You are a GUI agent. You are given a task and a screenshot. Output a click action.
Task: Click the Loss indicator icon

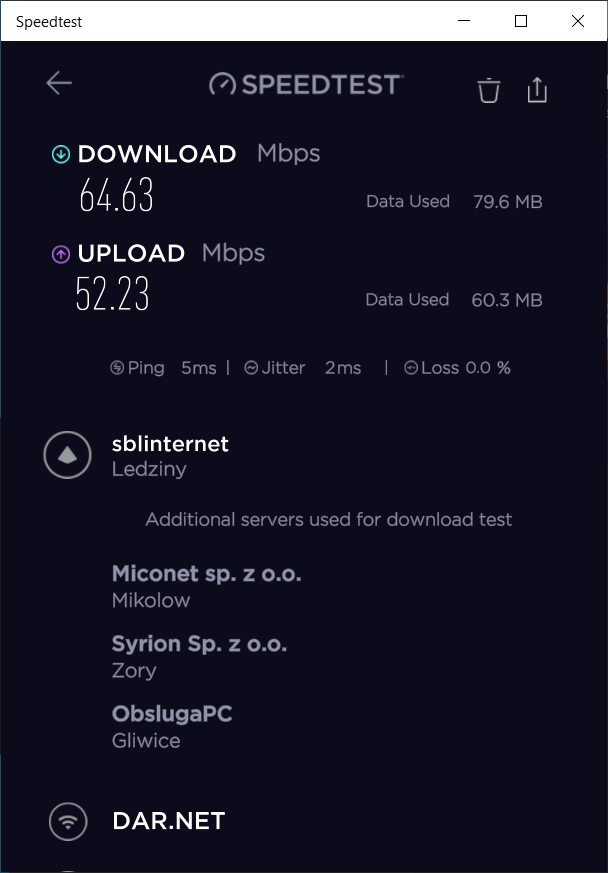coord(411,367)
